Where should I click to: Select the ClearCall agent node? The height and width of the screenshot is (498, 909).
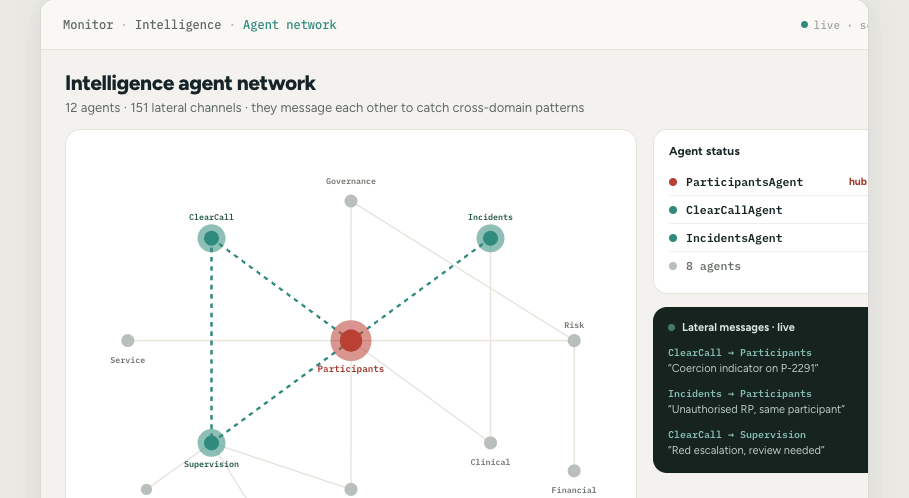pyautogui.click(x=211, y=238)
